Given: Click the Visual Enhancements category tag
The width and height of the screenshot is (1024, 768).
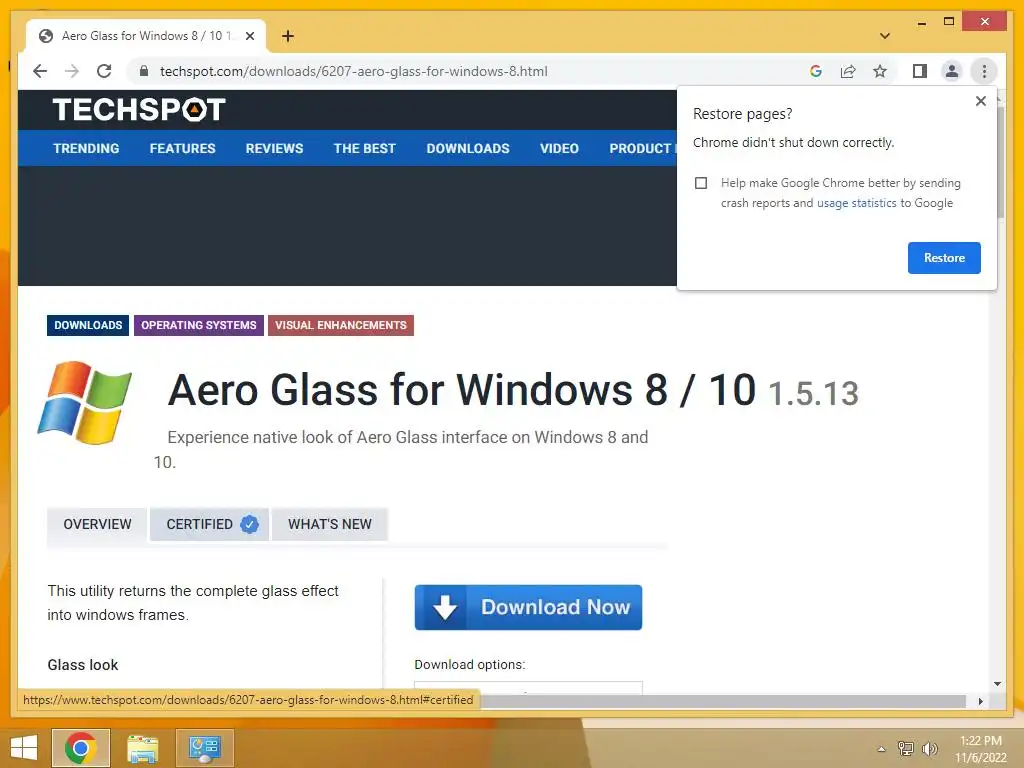Looking at the screenshot, I should (340, 325).
